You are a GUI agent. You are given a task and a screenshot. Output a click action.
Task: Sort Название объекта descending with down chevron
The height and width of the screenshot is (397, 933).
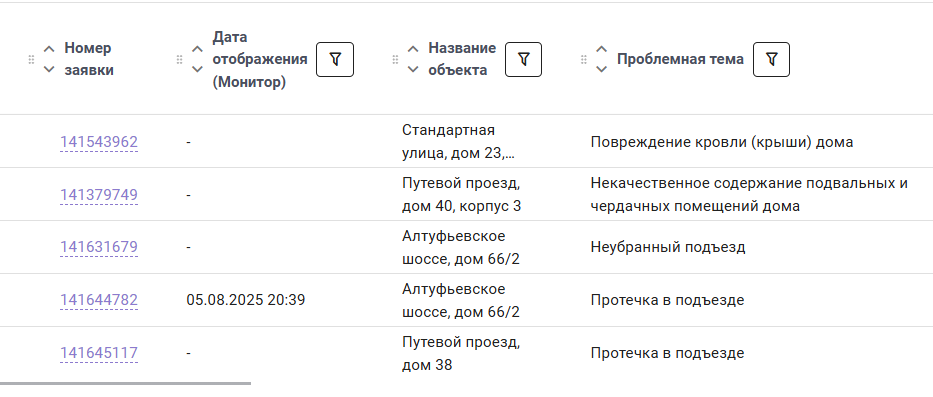pos(413,70)
